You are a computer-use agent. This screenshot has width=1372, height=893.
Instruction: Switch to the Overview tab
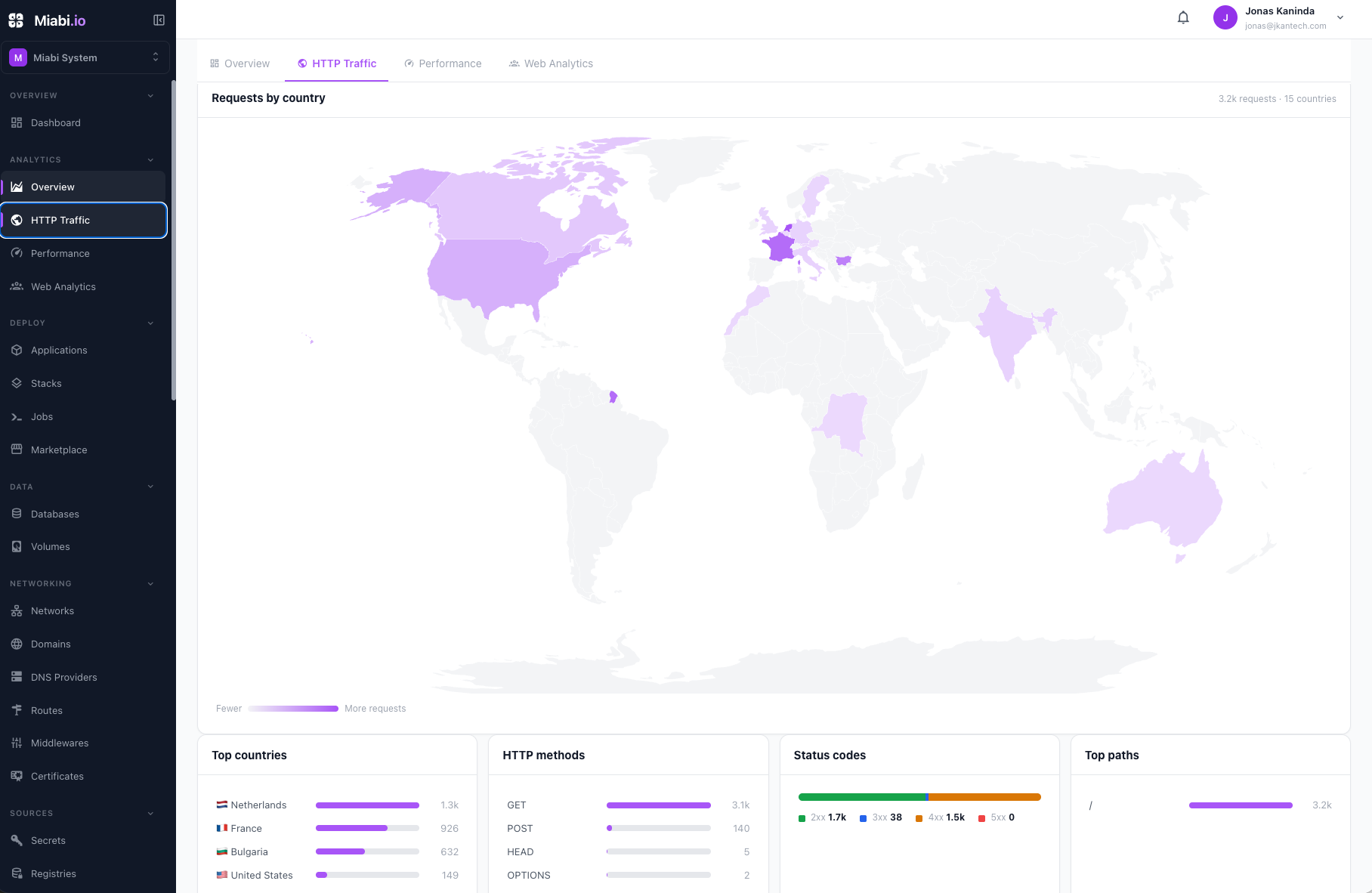point(239,63)
